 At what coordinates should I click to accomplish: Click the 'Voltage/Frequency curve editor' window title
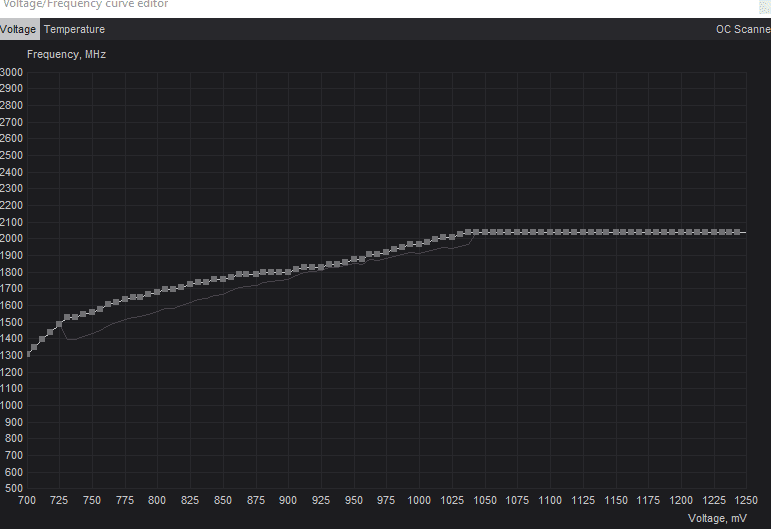(x=86, y=4)
